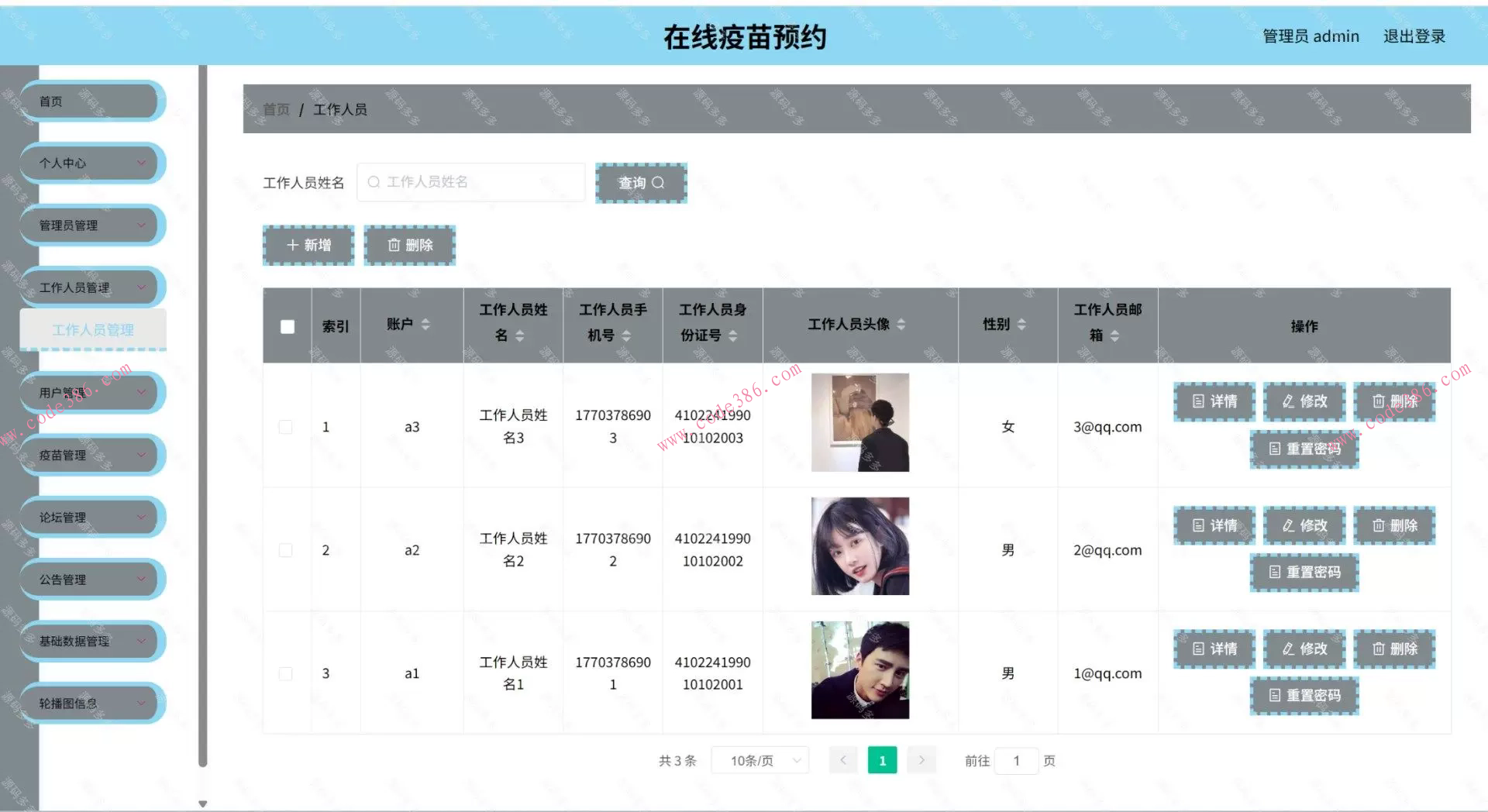Collapse 工作人员管理 sidebar menu
Viewport: 1488px width, 812px height.
pyautogui.click(x=93, y=287)
